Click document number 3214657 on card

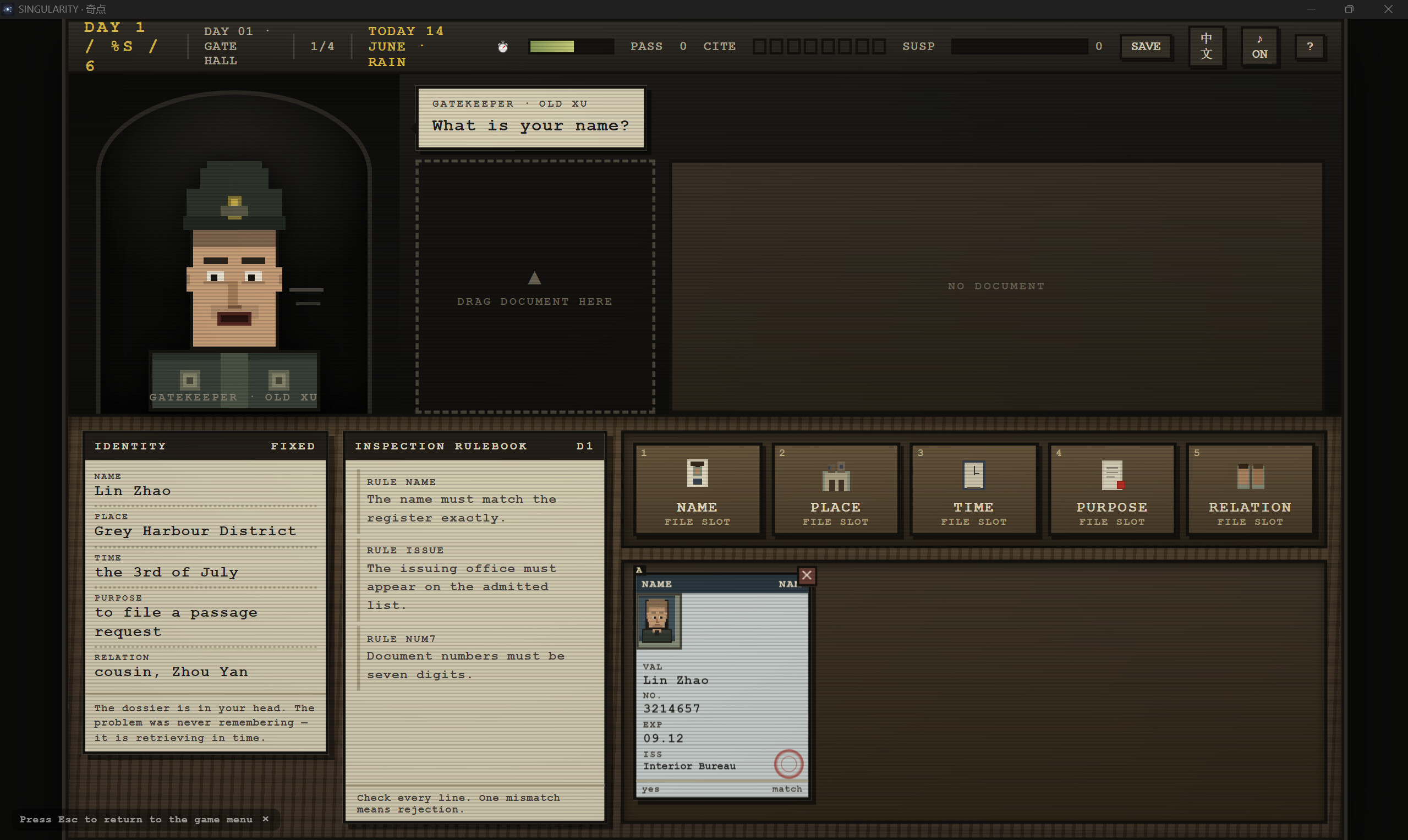pyautogui.click(x=672, y=709)
